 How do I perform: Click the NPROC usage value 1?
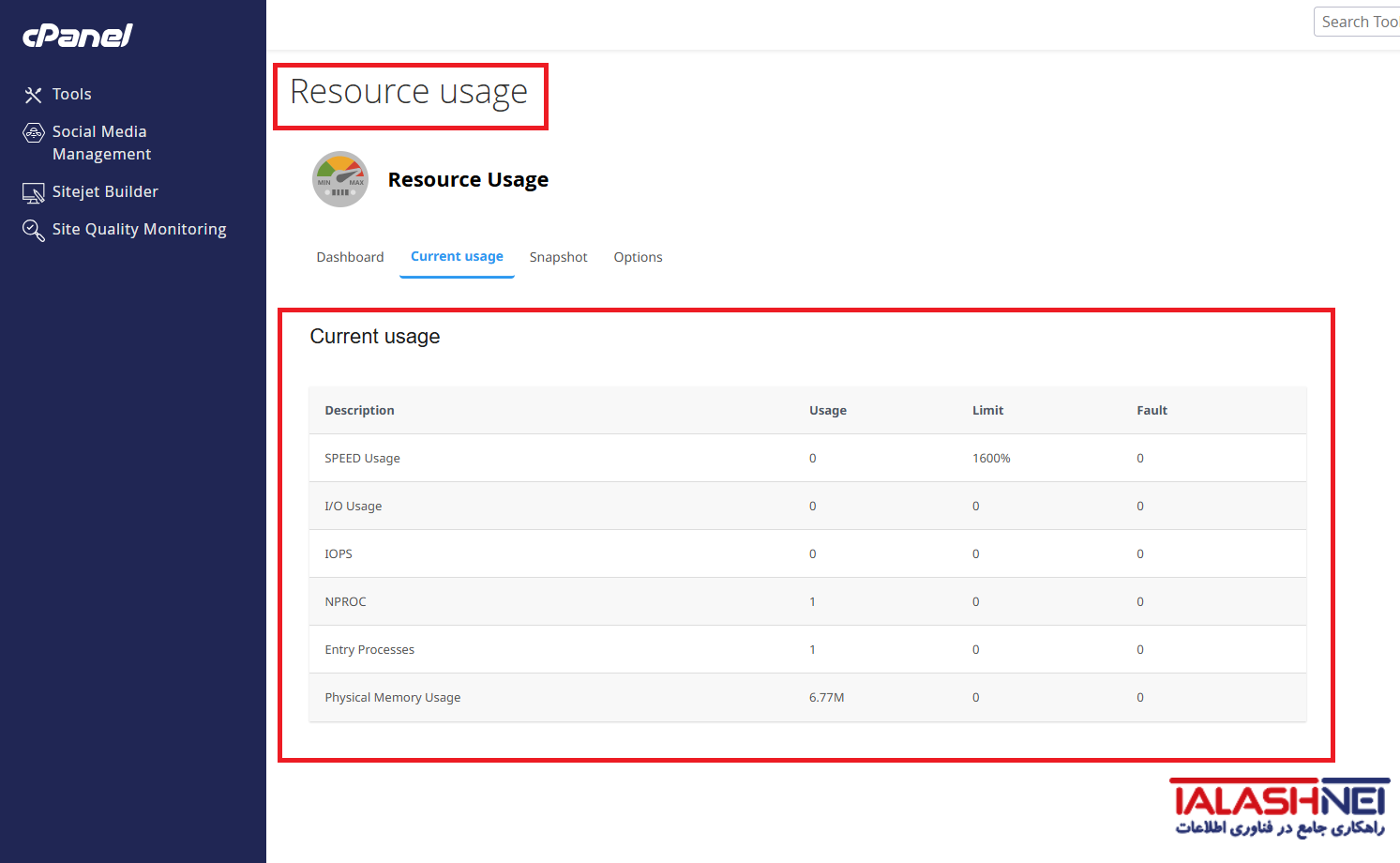(x=812, y=601)
